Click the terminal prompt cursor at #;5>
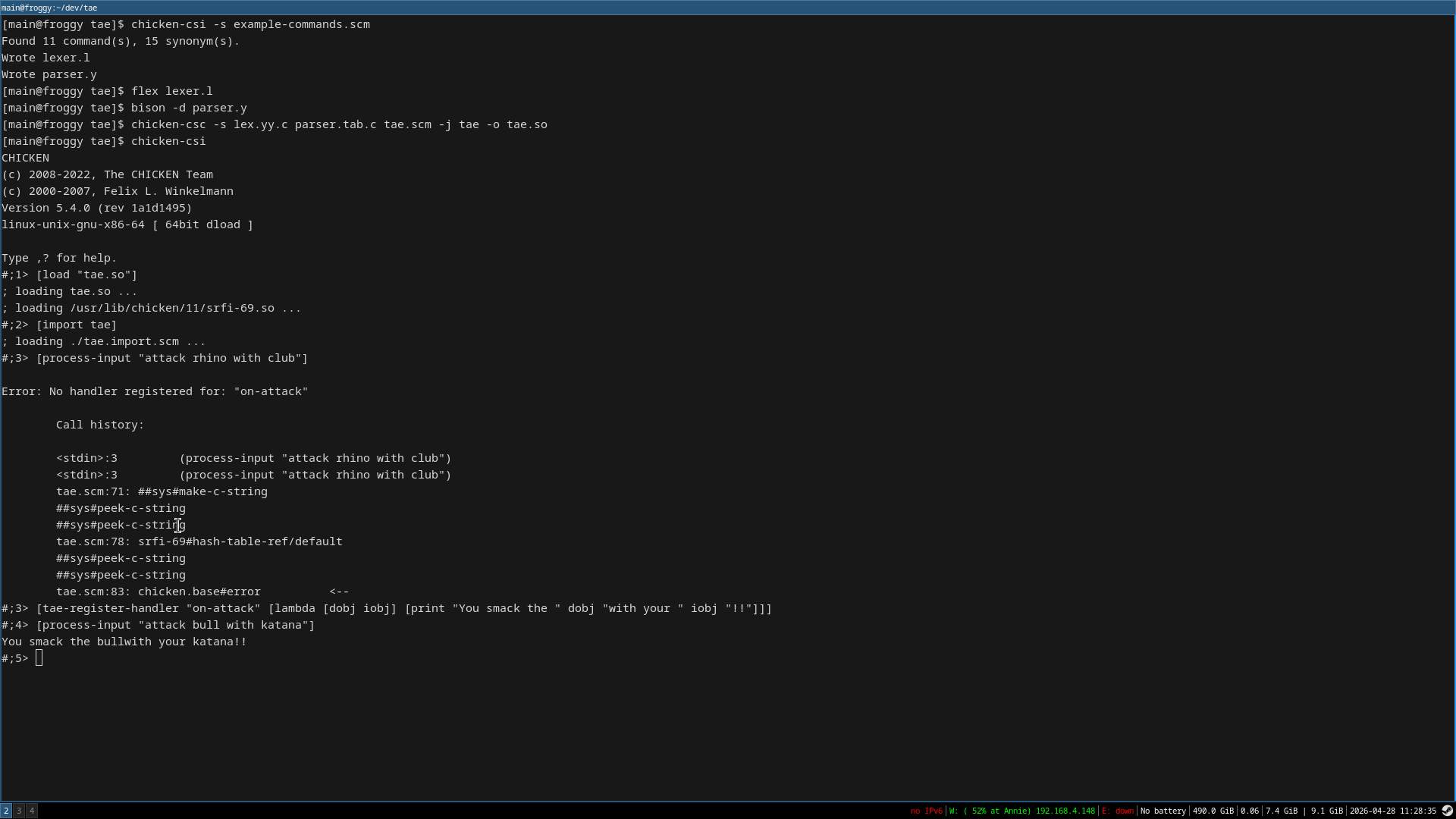Viewport: 1456px width, 819px height. [39, 658]
